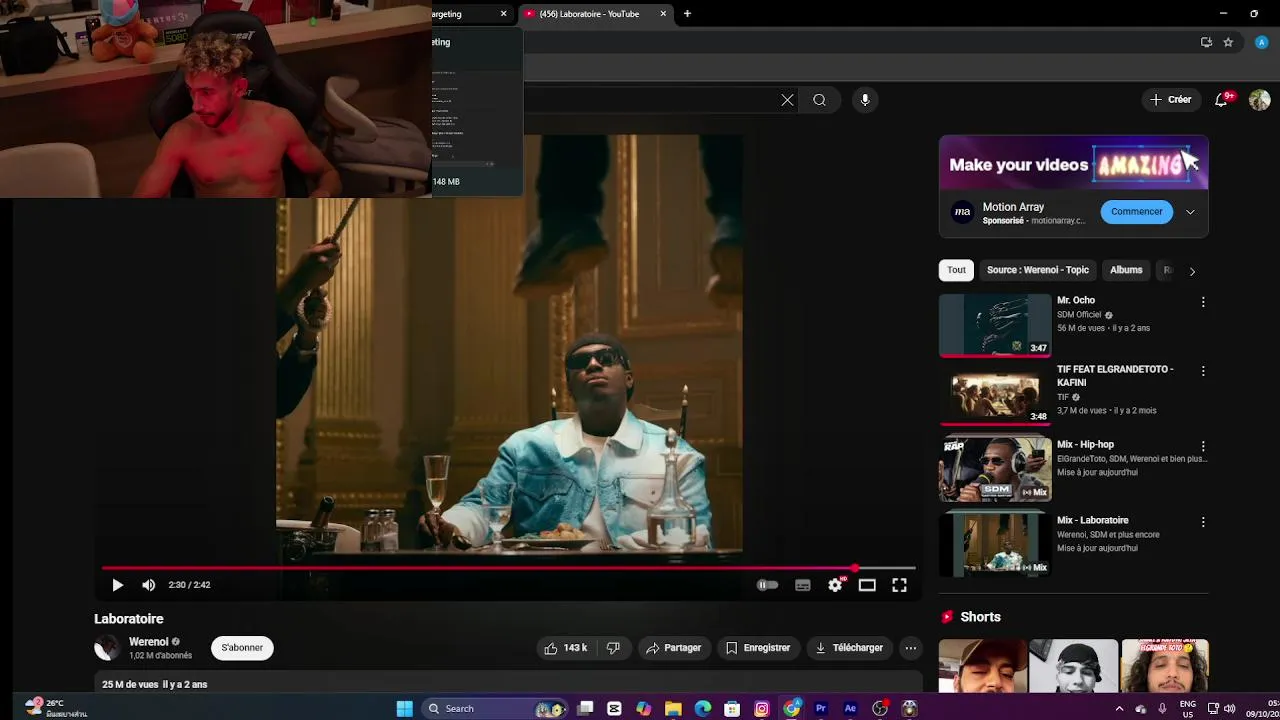Open Adobe After Effects from taskbar
Image resolution: width=1280 pixels, height=720 pixels.
[850, 708]
